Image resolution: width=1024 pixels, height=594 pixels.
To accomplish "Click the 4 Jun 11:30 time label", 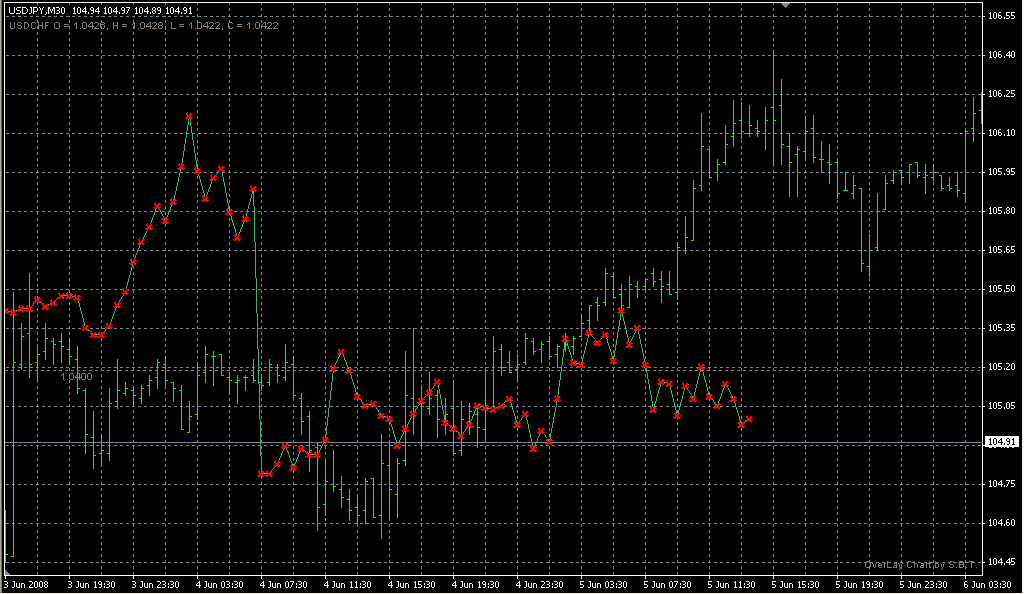I will (x=347, y=584).
